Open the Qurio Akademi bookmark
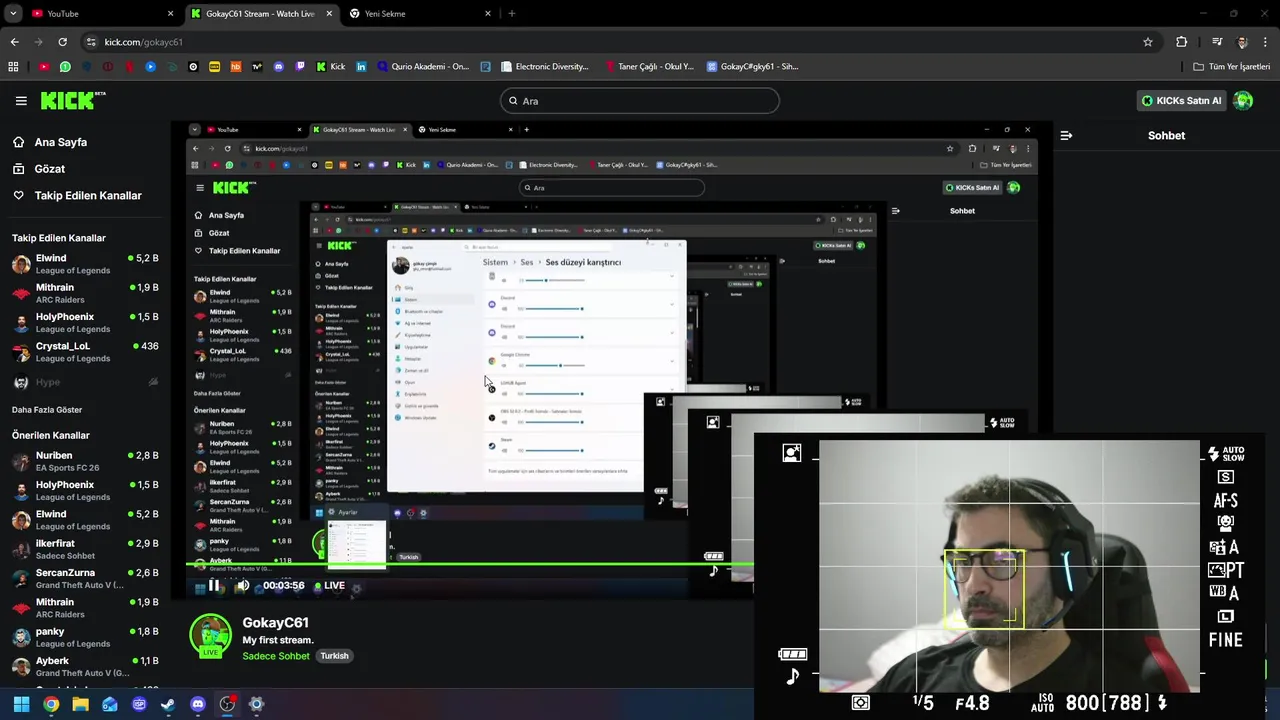Image resolution: width=1280 pixels, height=720 pixels. (x=422, y=67)
